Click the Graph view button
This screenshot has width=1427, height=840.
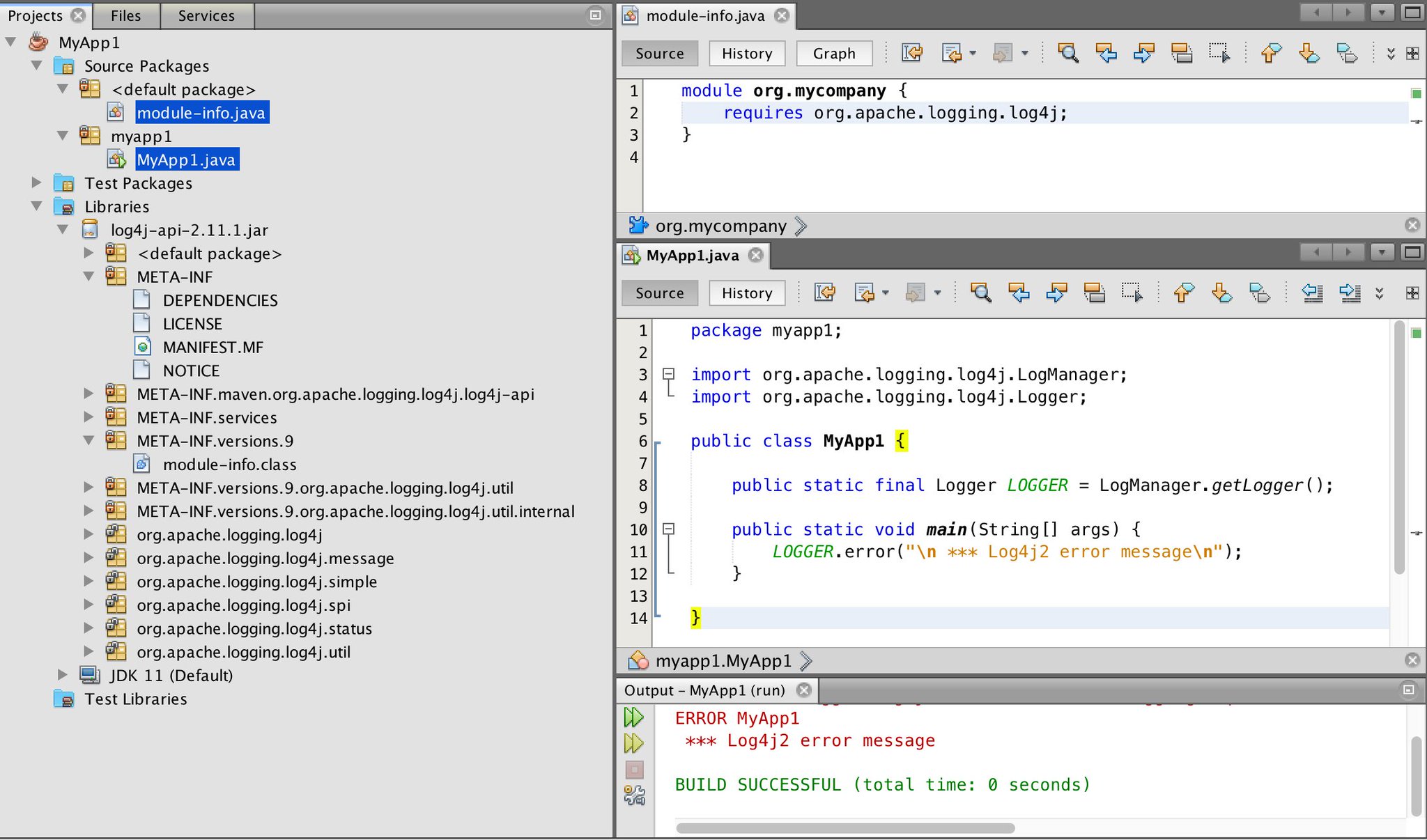(833, 54)
